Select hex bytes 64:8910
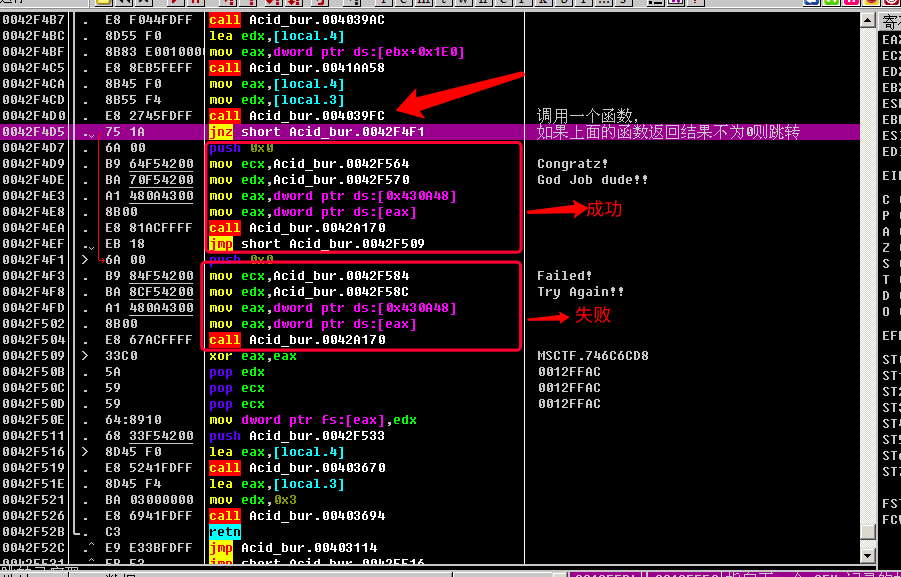The width and height of the screenshot is (901, 577). 133,421
